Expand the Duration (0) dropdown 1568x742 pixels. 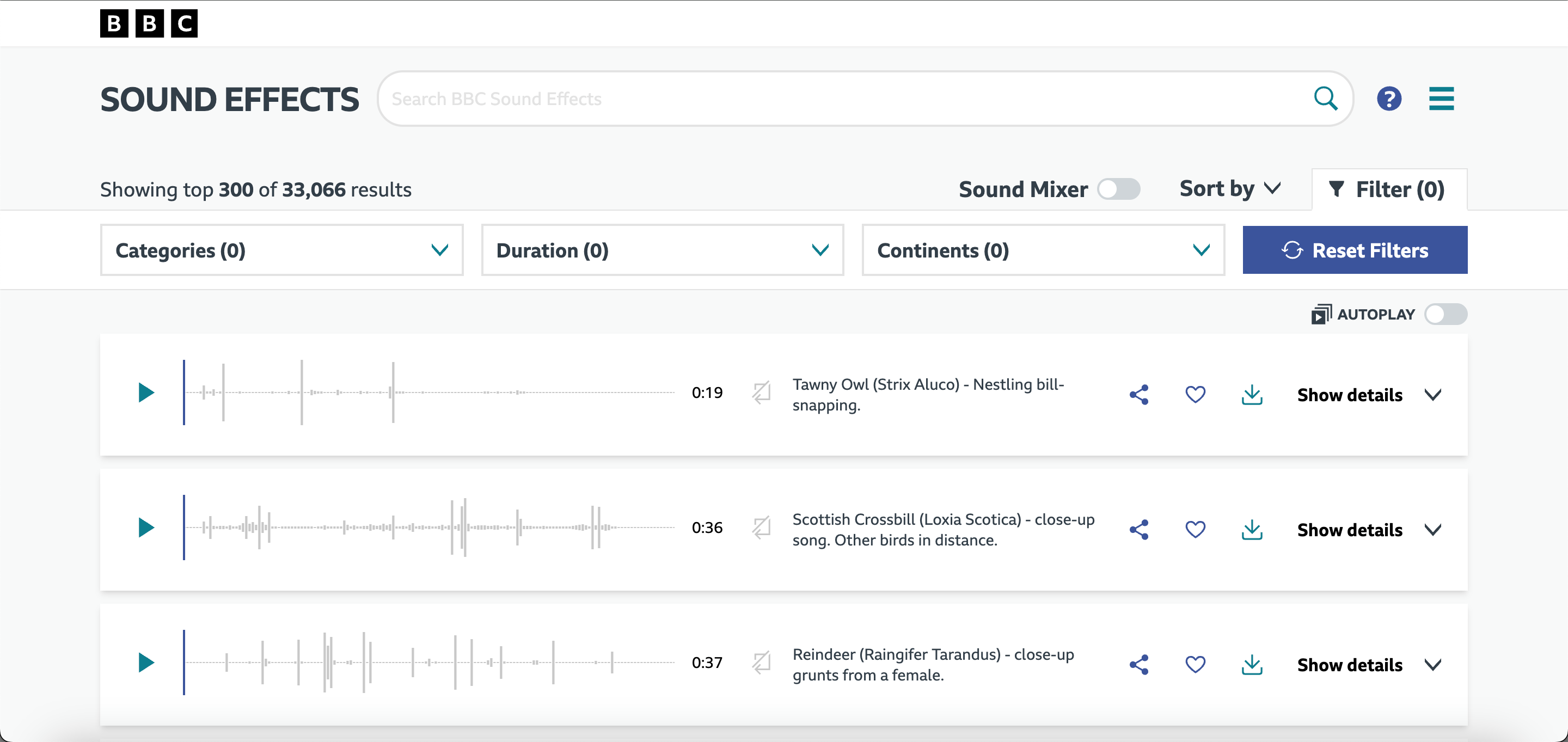[662, 250]
